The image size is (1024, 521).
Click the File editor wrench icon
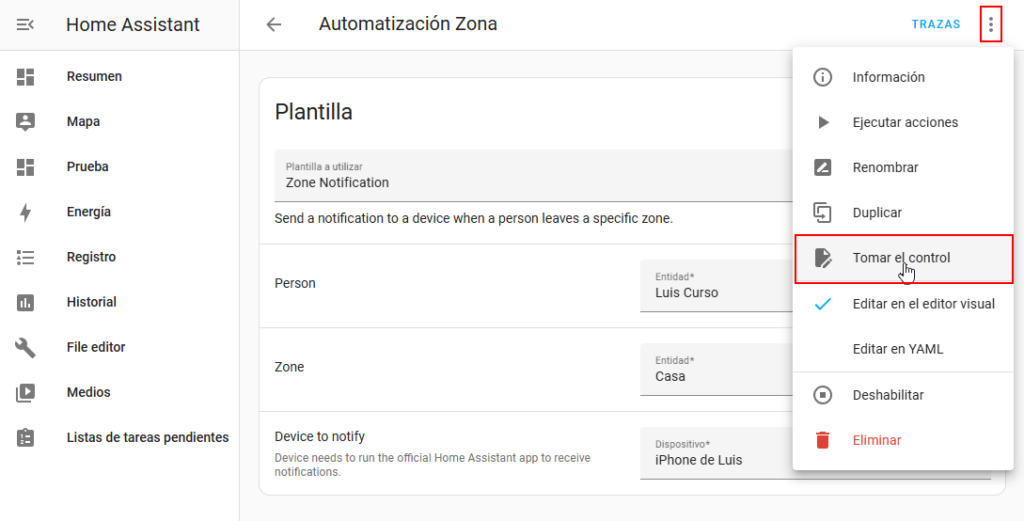(26, 347)
